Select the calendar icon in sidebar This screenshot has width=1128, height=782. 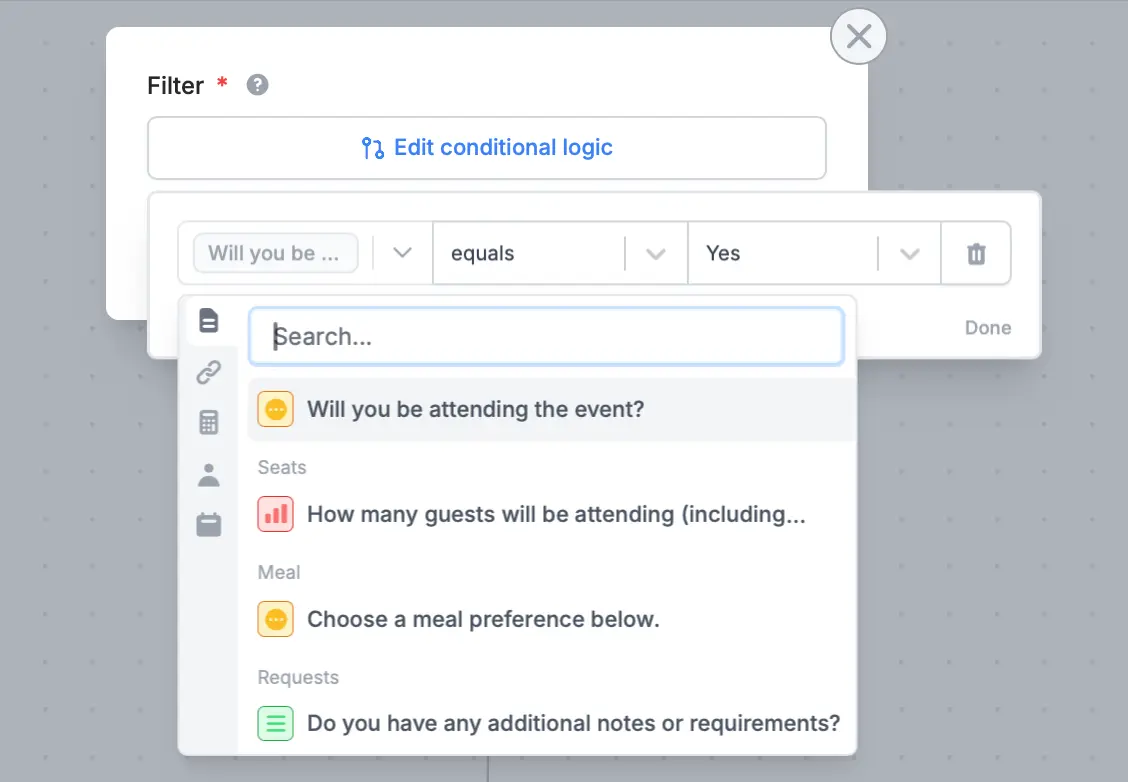pos(209,524)
